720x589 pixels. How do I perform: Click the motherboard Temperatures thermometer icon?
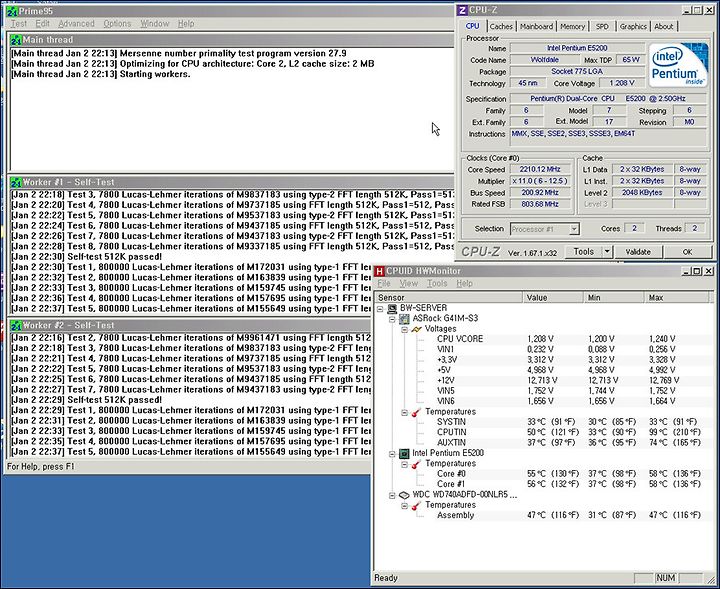pyautogui.click(x=416, y=412)
